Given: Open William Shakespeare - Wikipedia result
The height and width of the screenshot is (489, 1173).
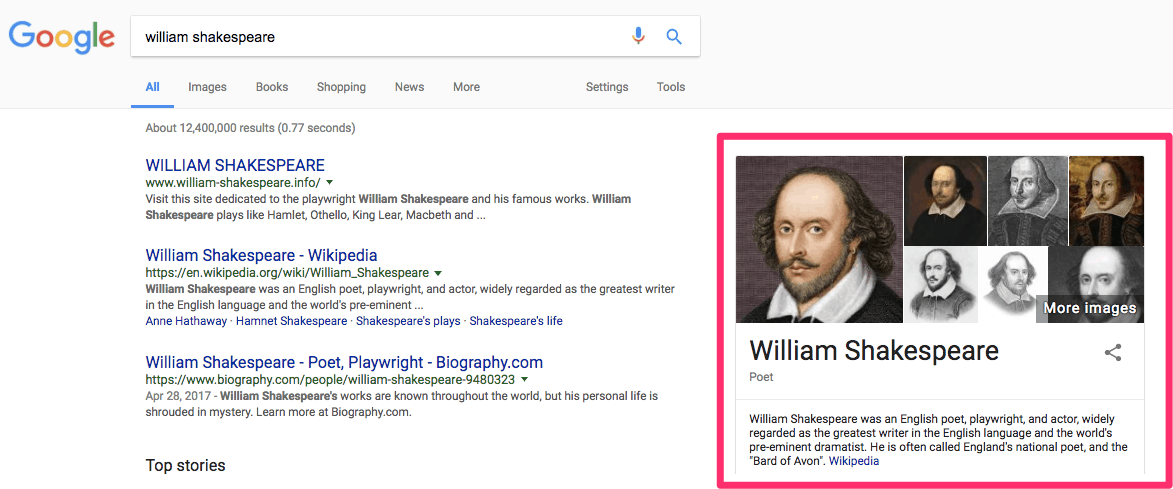Looking at the screenshot, I should coord(261,256).
